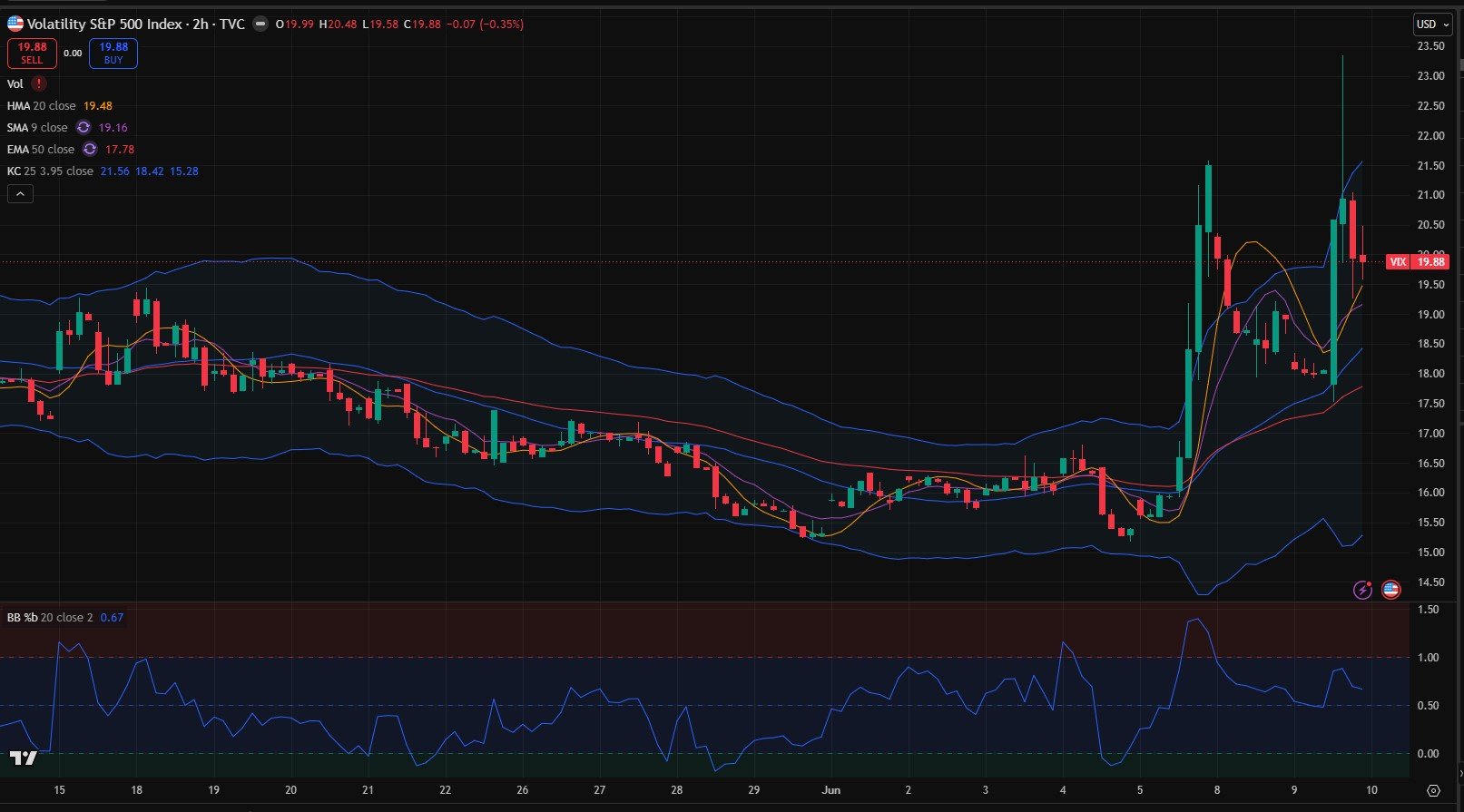Click 23.50 on the price axis

(1431, 46)
